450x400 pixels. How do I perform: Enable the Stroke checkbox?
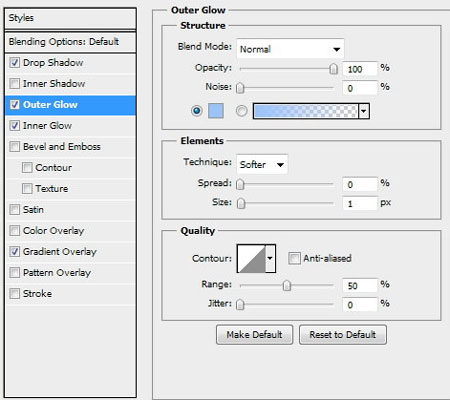point(15,294)
